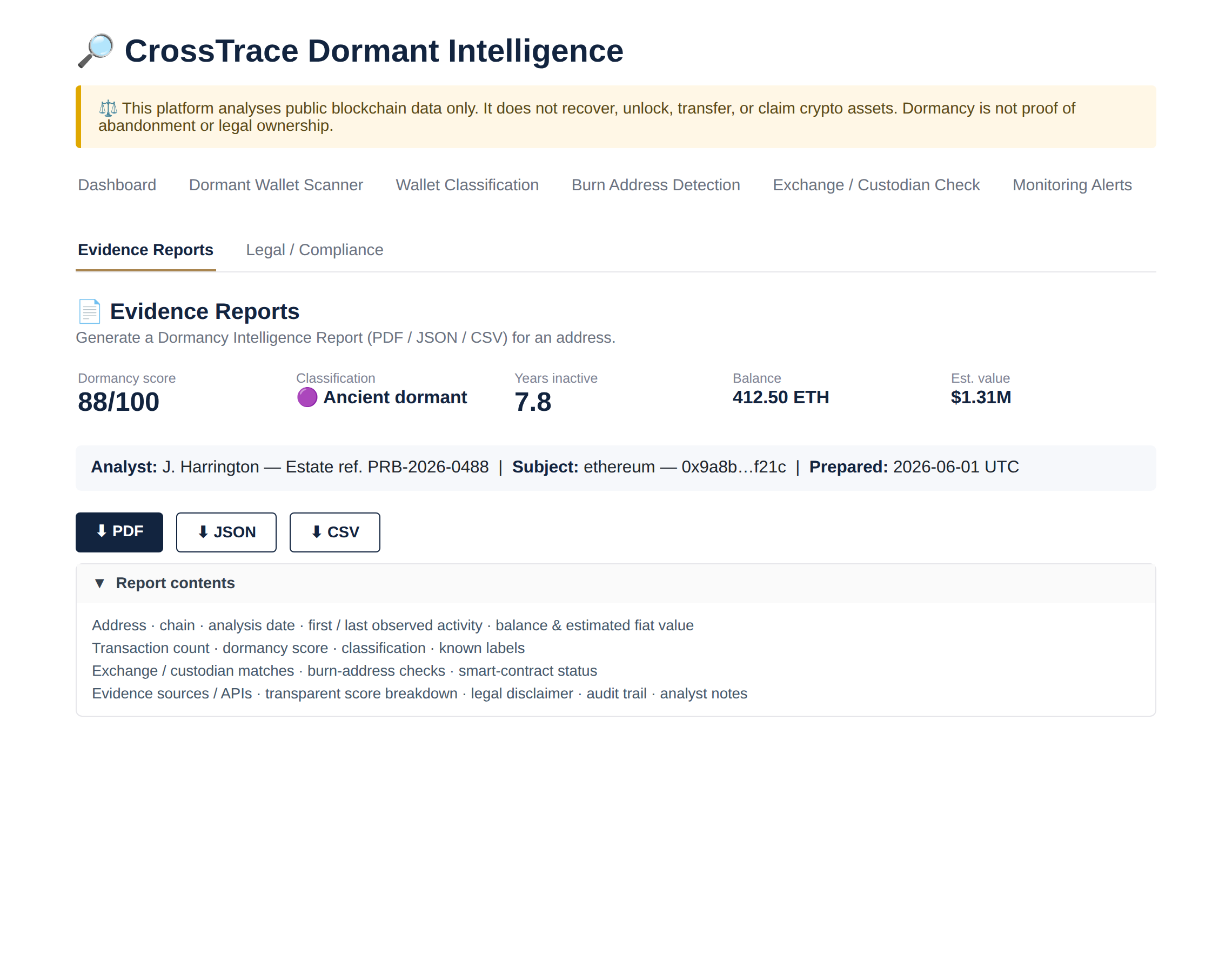
Task: Click the Est. value label
Action: [x=980, y=378]
